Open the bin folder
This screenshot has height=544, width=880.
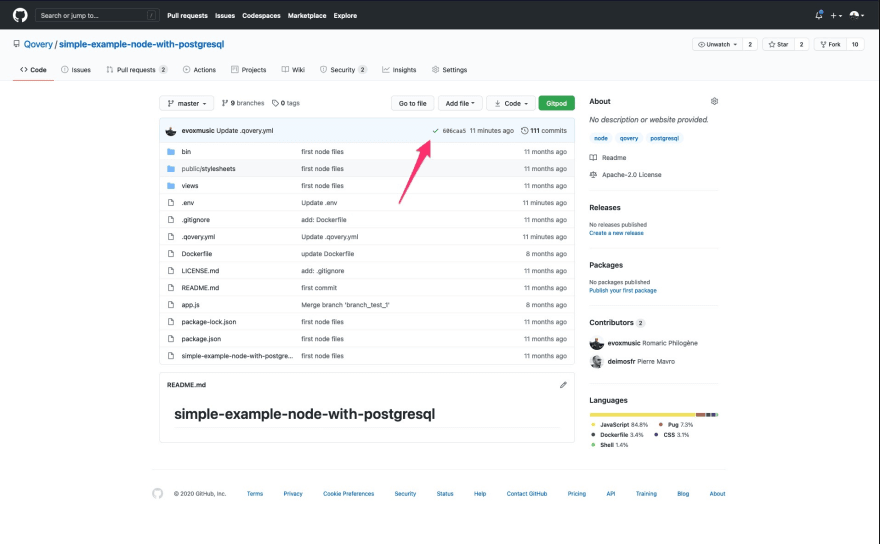tap(186, 152)
